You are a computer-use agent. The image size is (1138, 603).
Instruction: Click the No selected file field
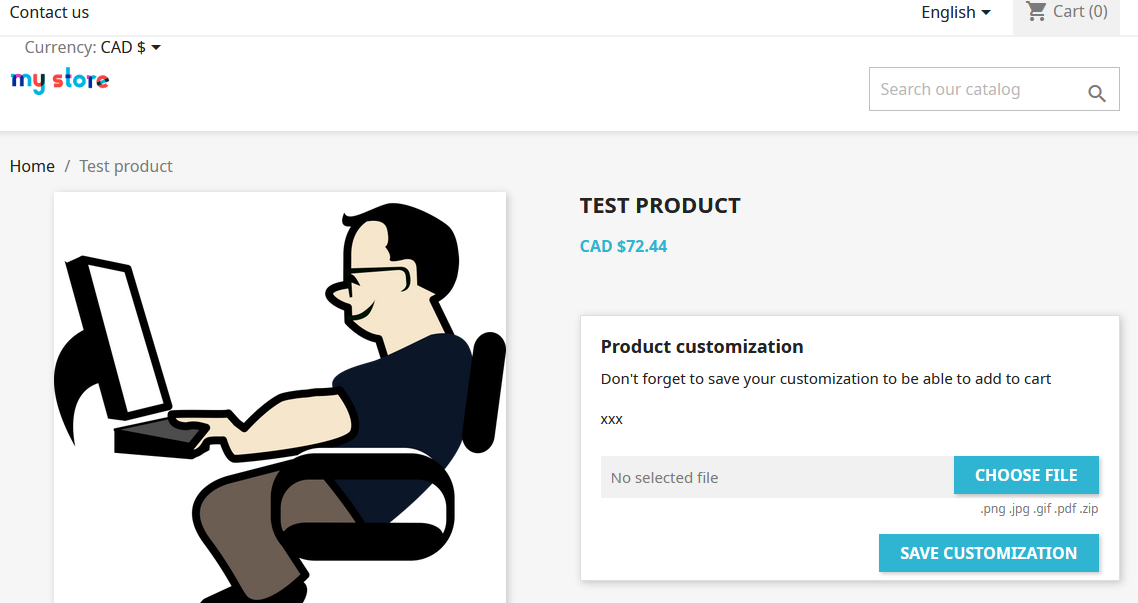point(777,477)
